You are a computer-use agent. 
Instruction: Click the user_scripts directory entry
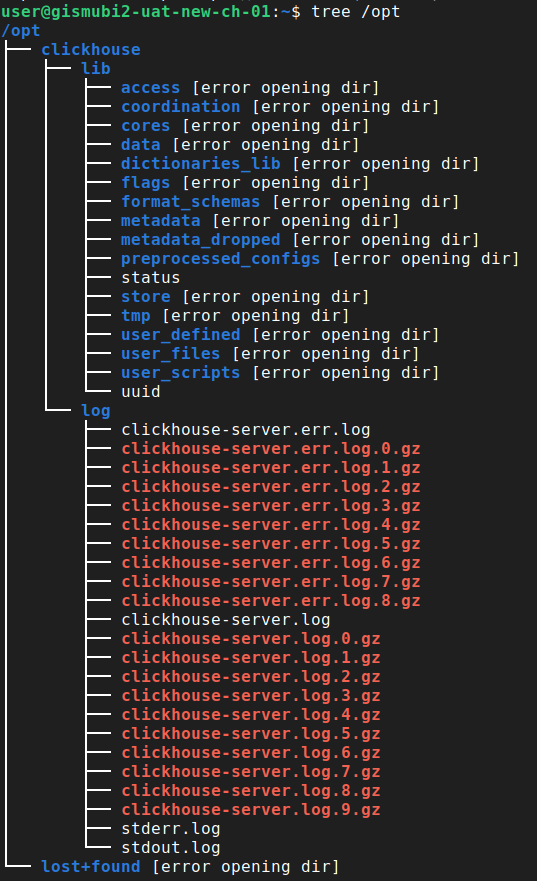181,373
